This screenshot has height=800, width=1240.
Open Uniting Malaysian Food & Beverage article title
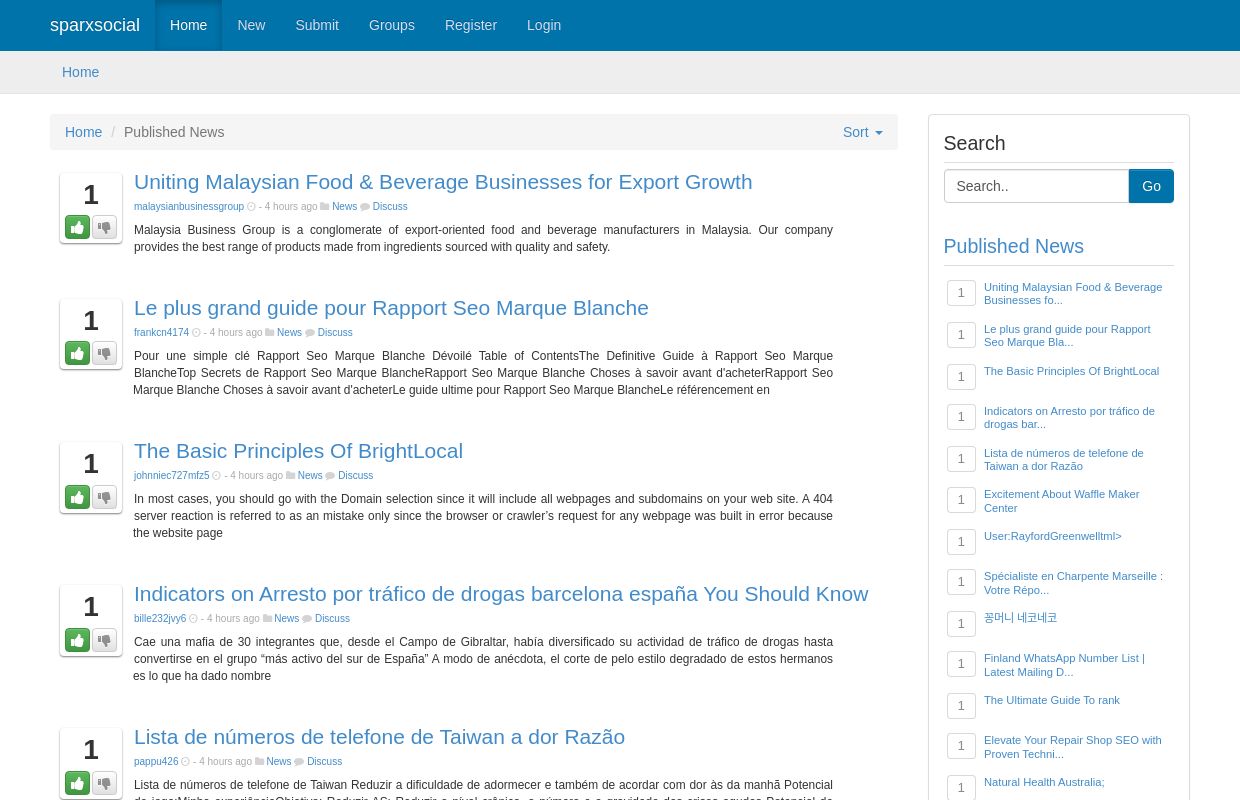[x=443, y=182]
